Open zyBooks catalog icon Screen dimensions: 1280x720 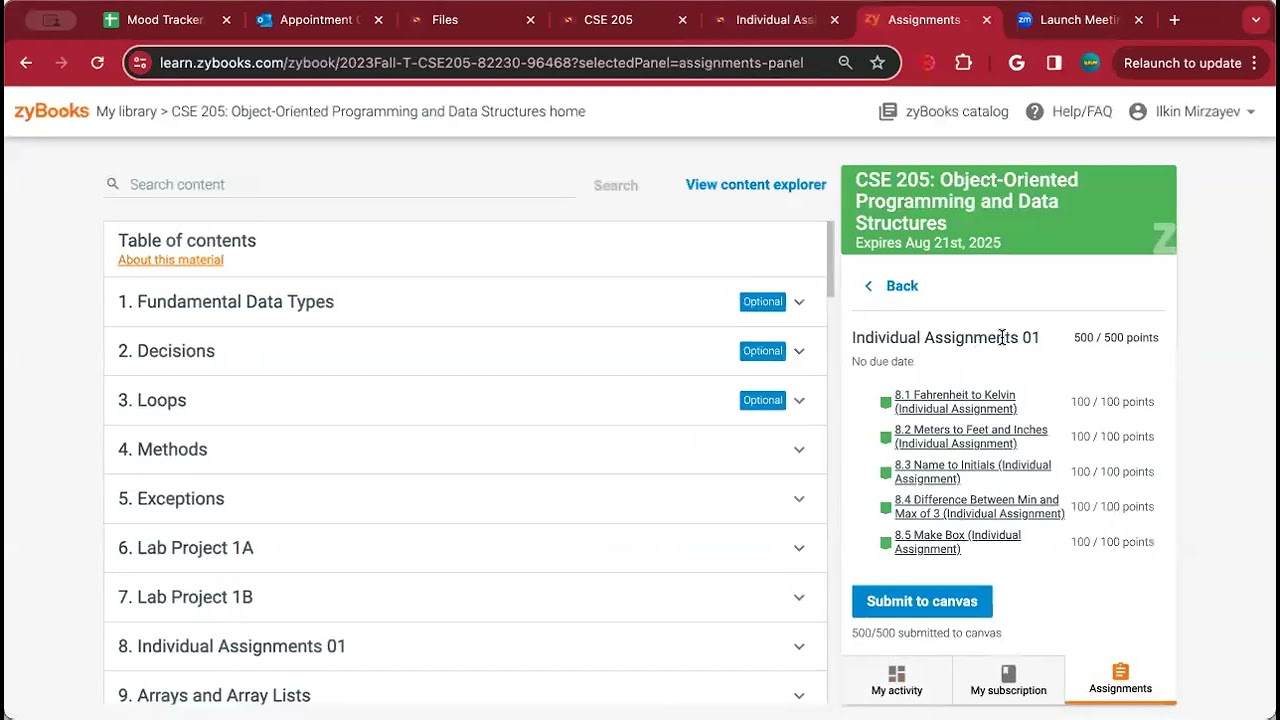click(x=887, y=112)
